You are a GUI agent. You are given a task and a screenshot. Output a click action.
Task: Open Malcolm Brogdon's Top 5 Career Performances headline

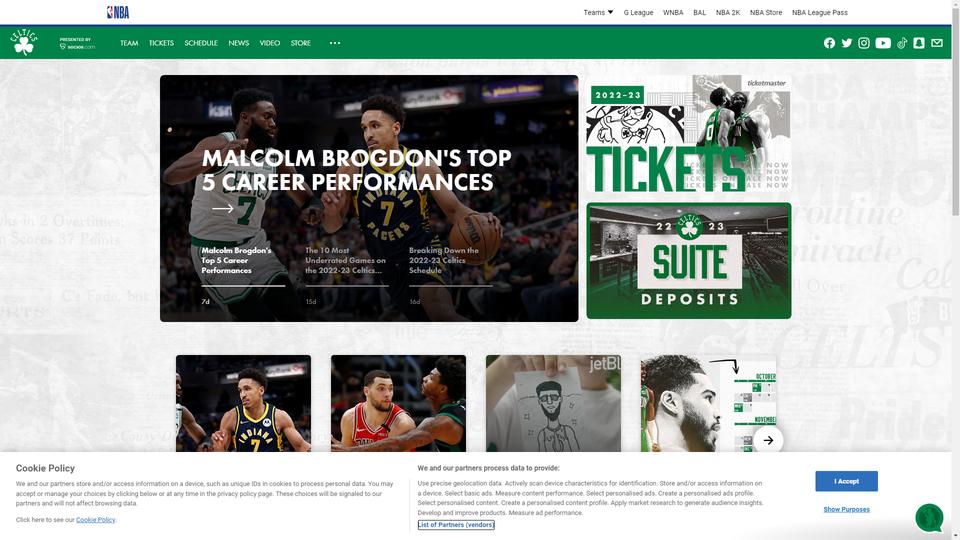tap(356, 170)
